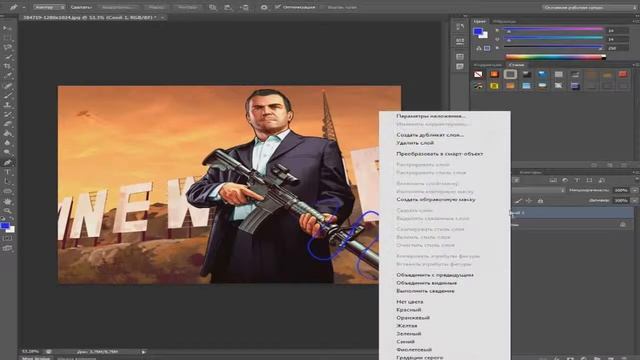This screenshot has width=640, height=360.
Task: Switch to the Стили panel tab
Action: 516,65
